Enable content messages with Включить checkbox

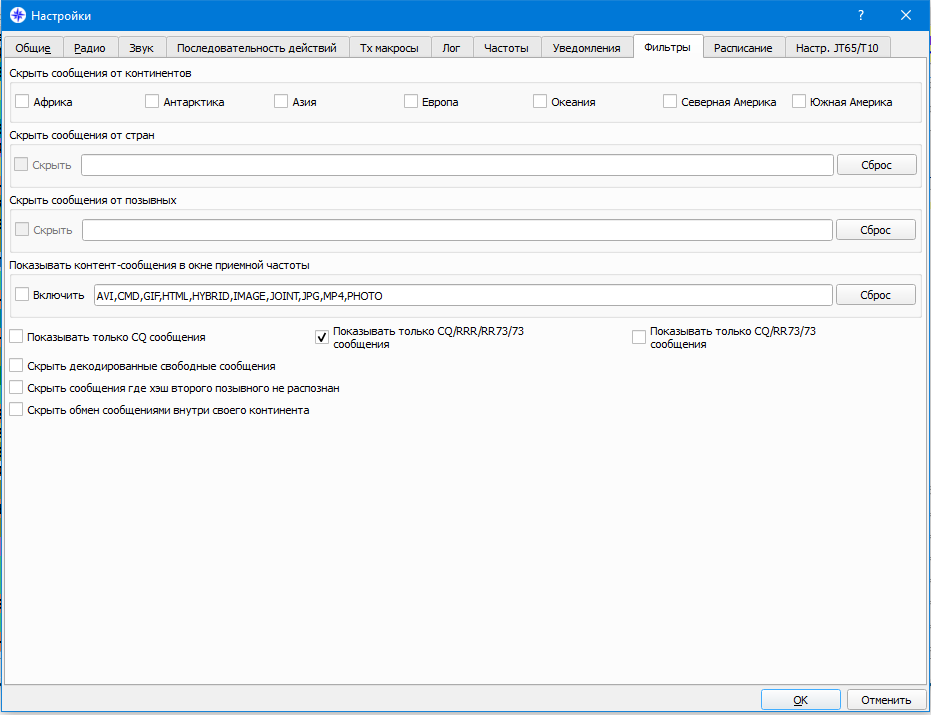click(x=22, y=294)
